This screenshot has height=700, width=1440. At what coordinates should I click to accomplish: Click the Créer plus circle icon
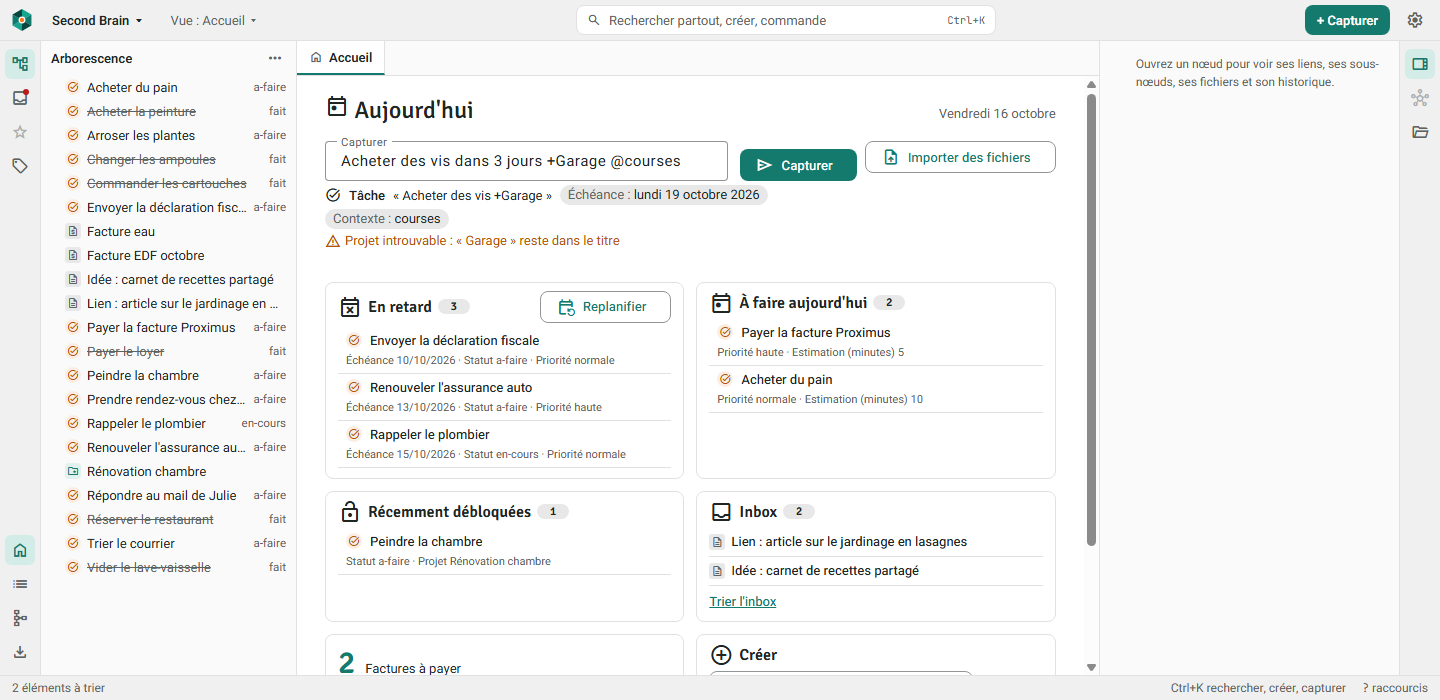click(721, 655)
